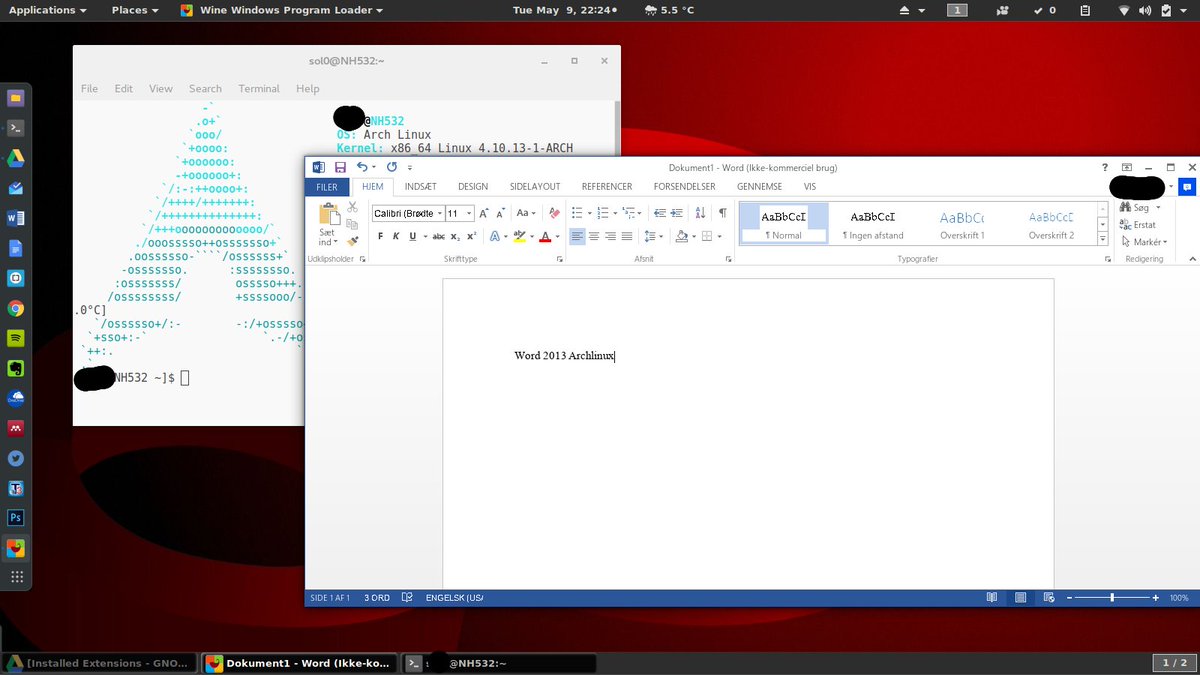Switch to the DESIGN tab
The image size is (1200, 675).
[x=473, y=187]
